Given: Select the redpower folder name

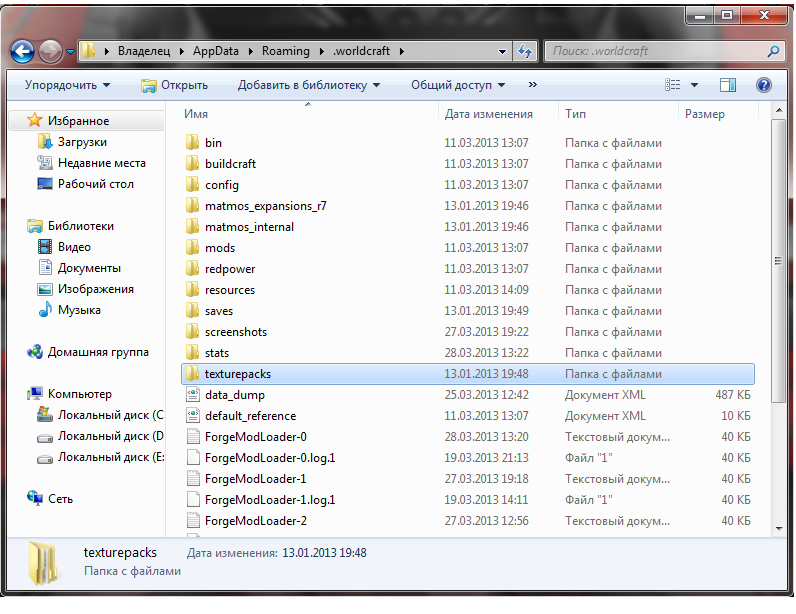Looking at the screenshot, I should click(x=230, y=269).
